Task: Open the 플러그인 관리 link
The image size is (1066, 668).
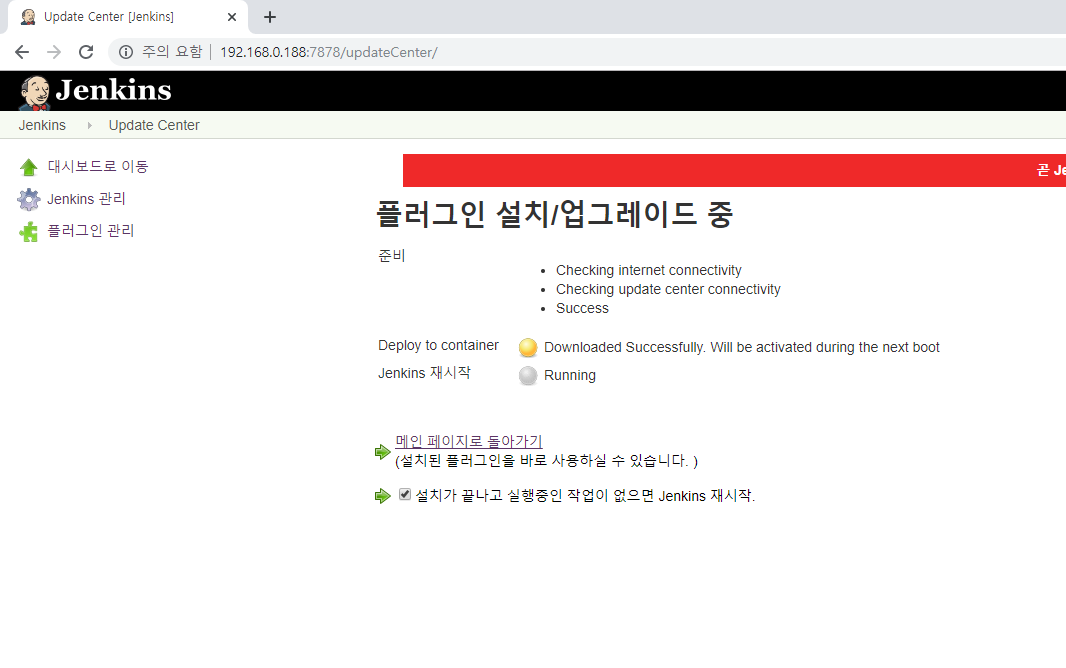Action: [x=90, y=231]
